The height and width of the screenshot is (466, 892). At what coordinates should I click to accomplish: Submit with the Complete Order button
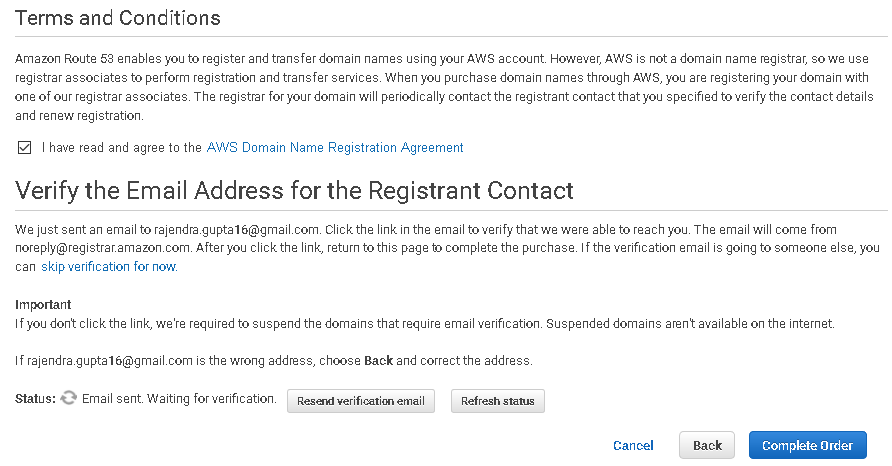pyautogui.click(x=807, y=446)
